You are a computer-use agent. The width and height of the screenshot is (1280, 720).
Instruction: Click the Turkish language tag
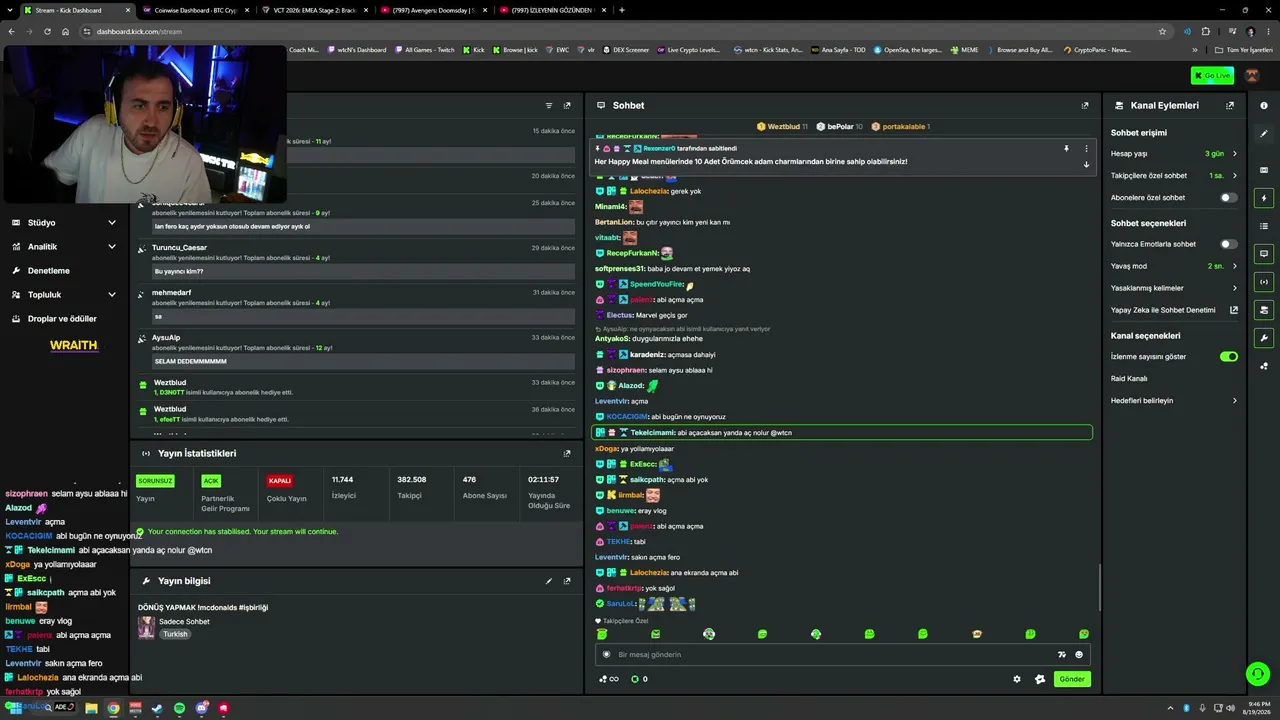175,634
